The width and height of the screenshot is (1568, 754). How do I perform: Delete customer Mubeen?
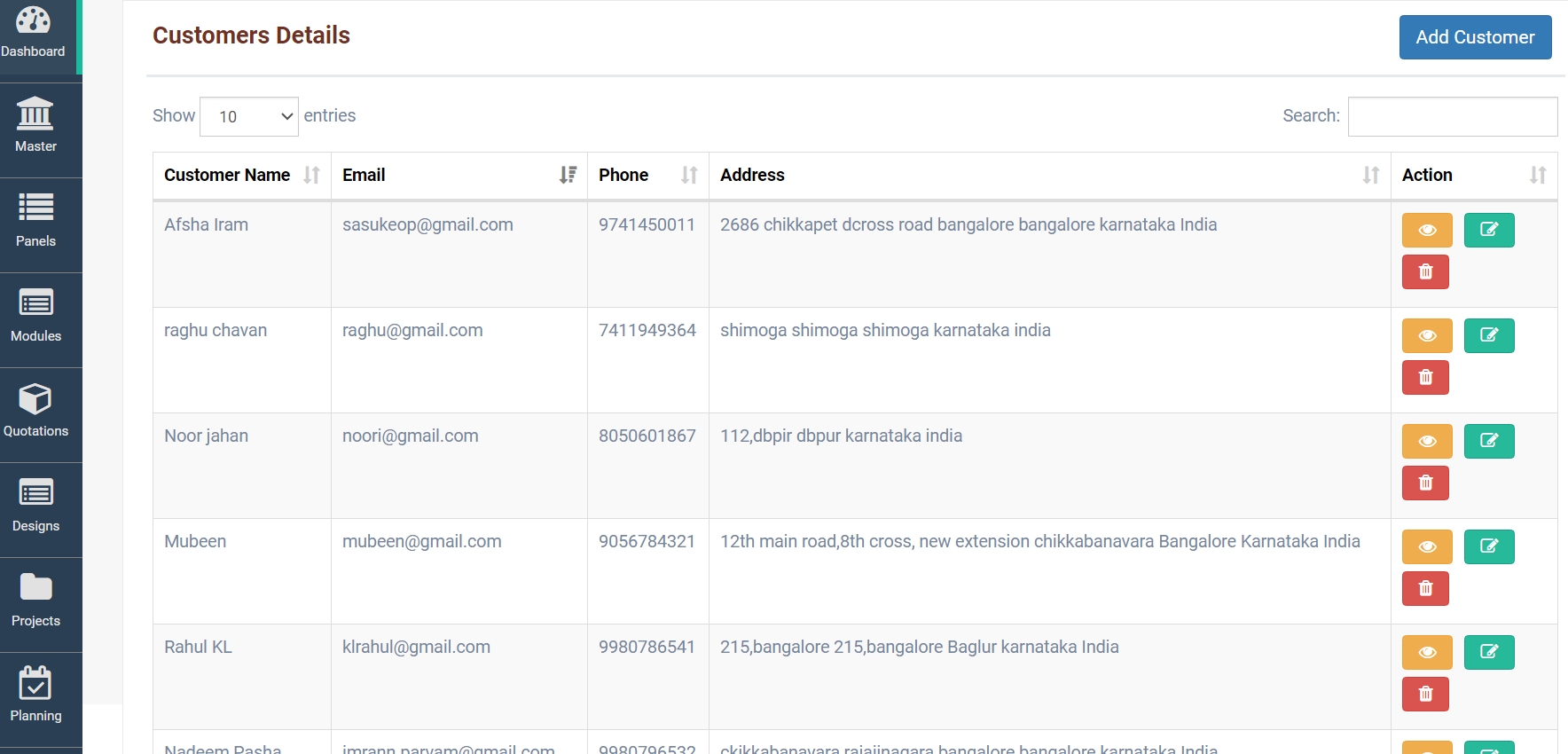pyautogui.click(x=1425, y=589)
